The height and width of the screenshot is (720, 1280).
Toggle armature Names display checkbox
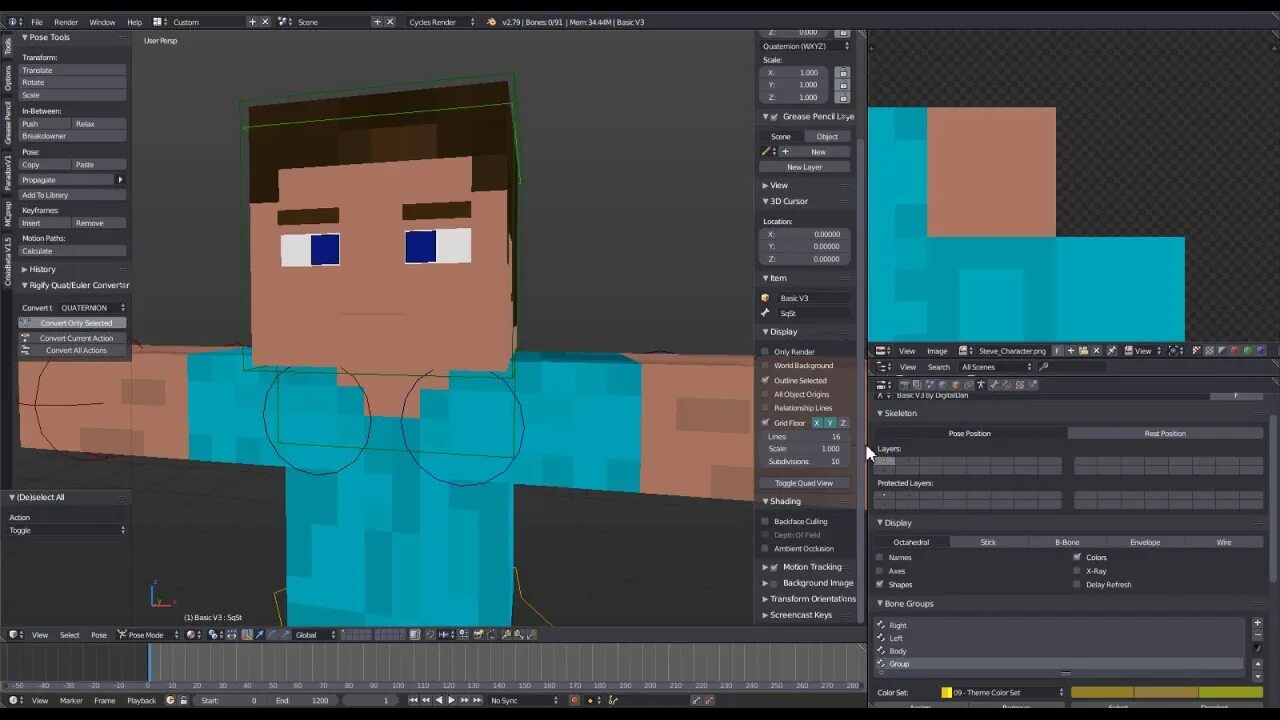pyautogui.click(x=880, y=557)
